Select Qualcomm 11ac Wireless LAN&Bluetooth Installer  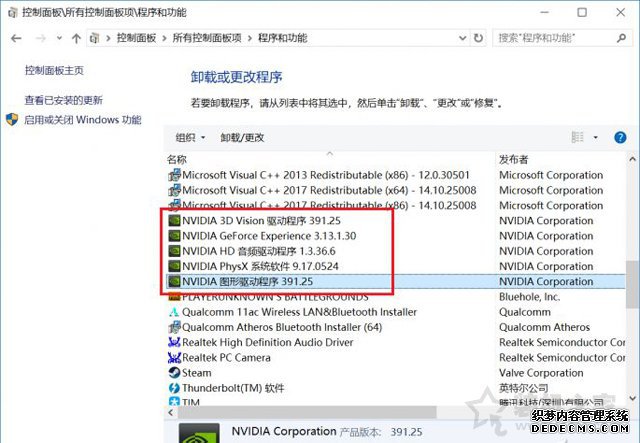pos(299,312)
